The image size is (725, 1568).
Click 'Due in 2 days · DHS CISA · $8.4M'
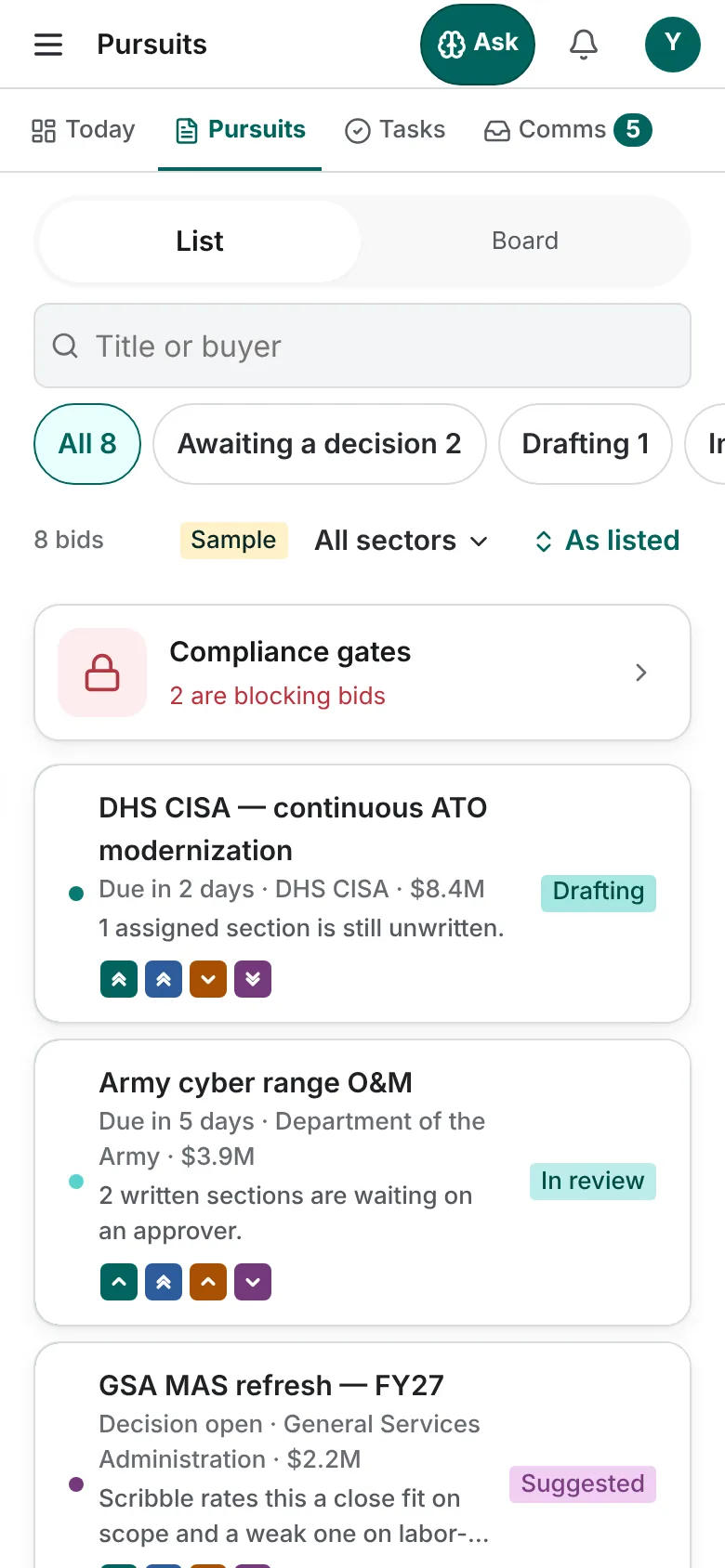(x=292, y=889)
